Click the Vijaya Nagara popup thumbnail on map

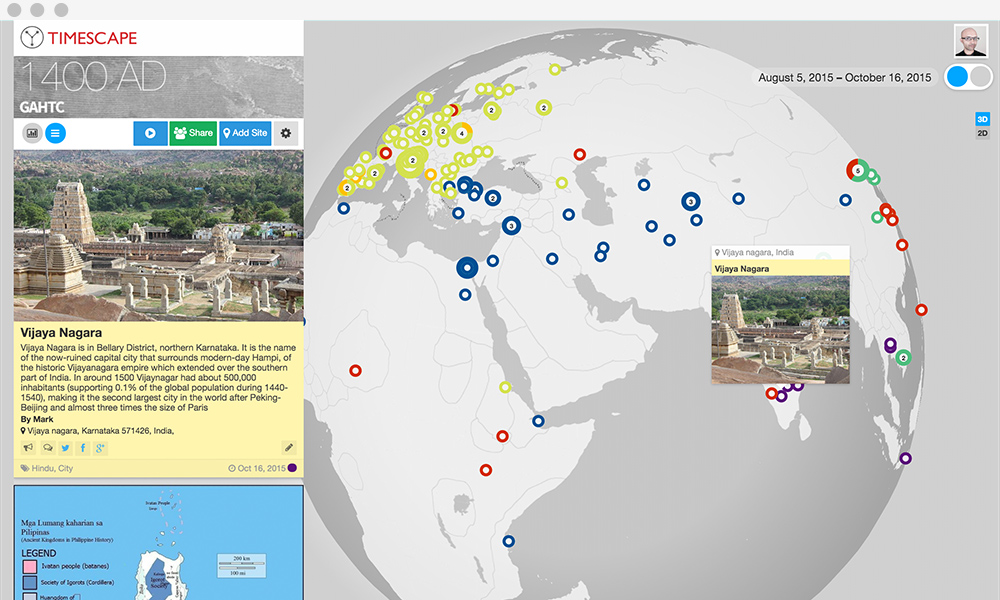tap(781, 329)
